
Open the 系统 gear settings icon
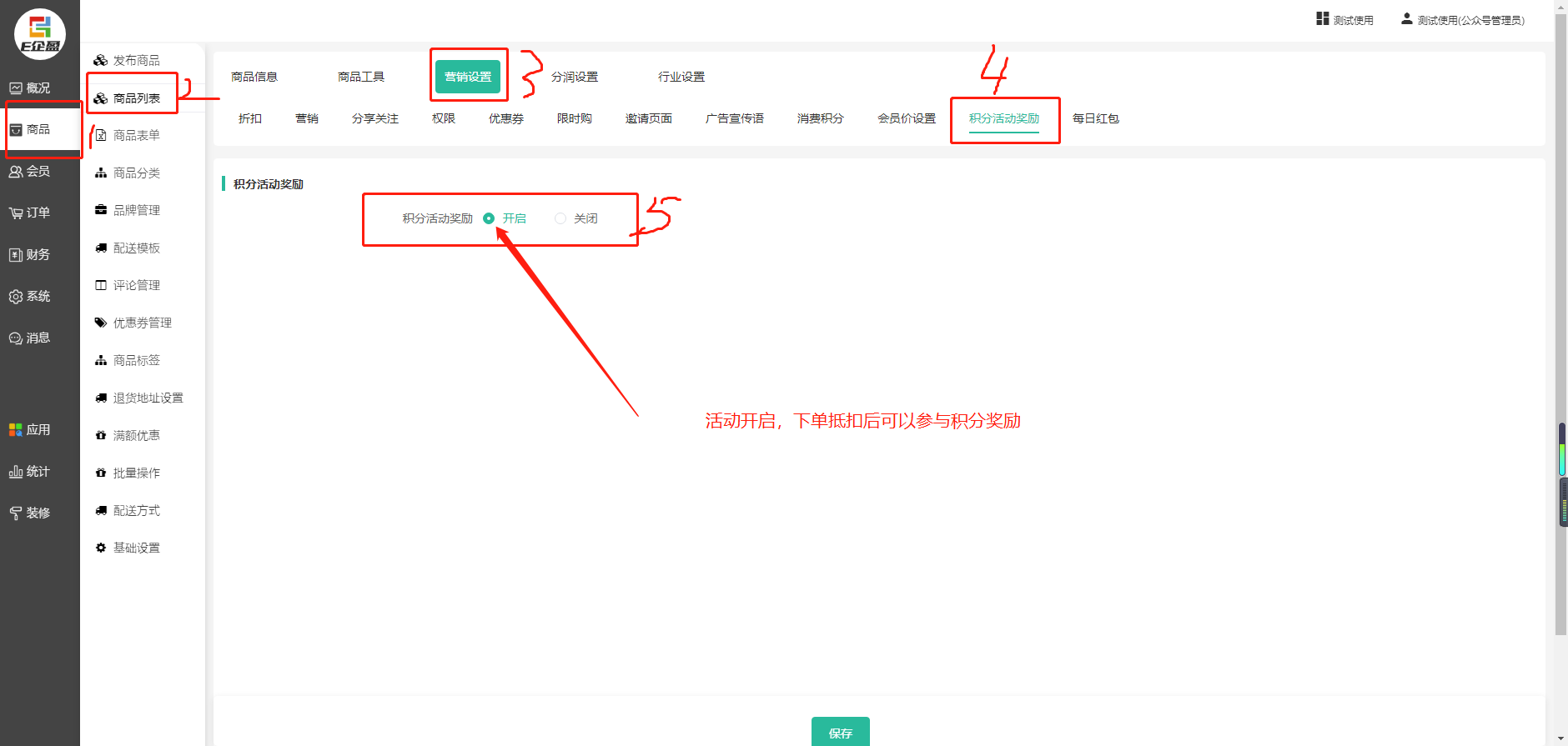tap(16, 297)
